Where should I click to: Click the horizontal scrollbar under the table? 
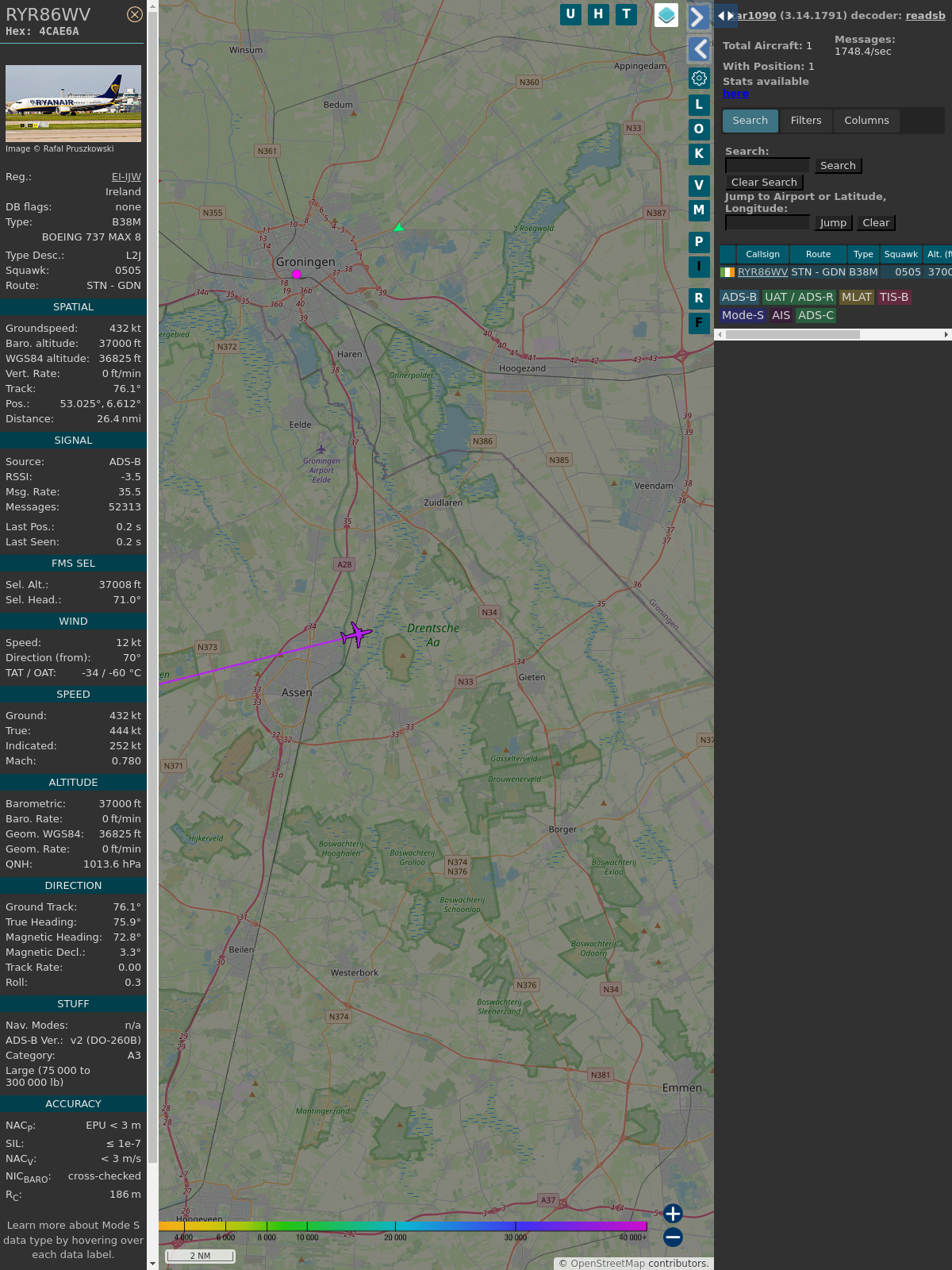pos(793,335)
